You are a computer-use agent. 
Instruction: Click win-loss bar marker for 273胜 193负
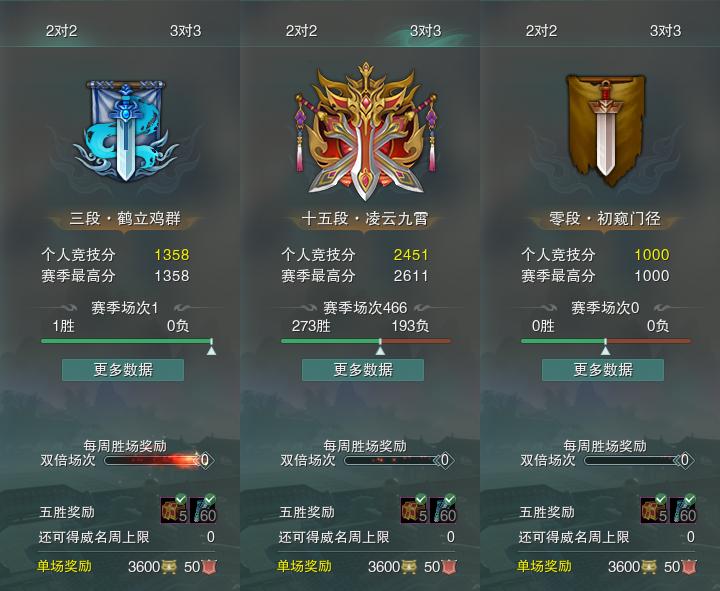click(x=380, y=348)
